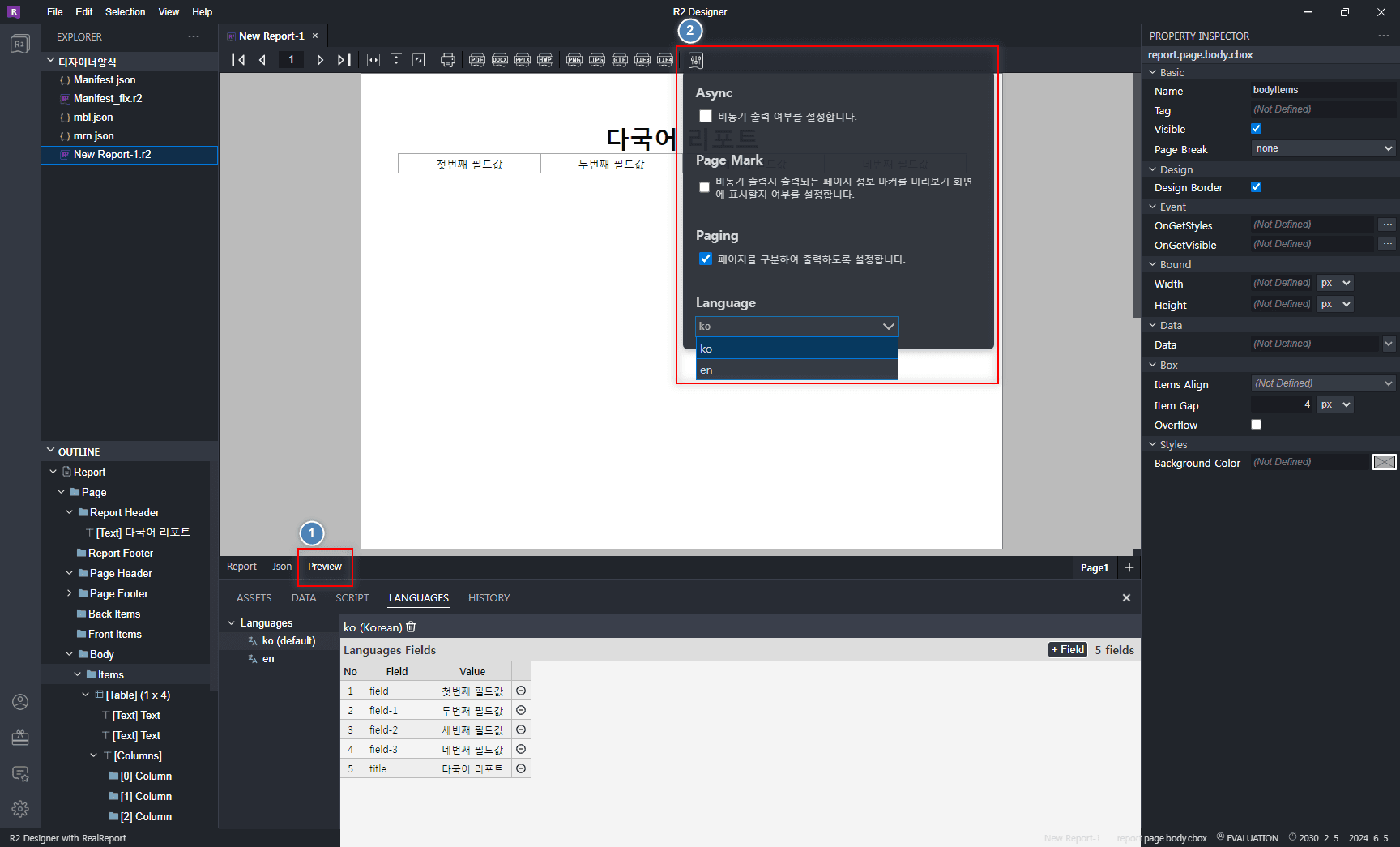This screenshot has width=1400, height=847.
Task: Export report as JPG image
Action: (597, 60)
